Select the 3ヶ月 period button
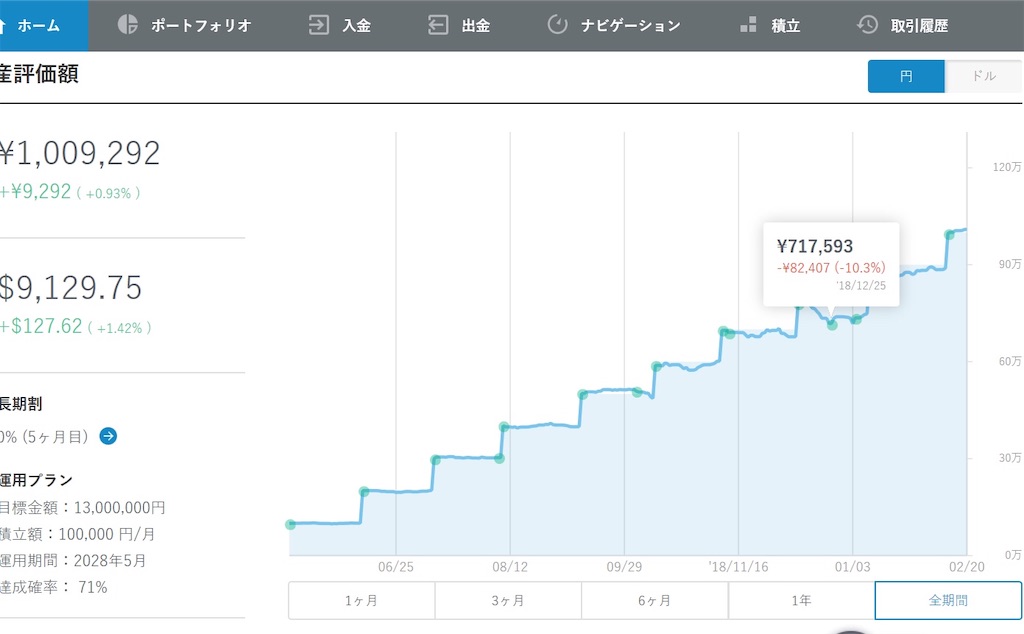 507,600
